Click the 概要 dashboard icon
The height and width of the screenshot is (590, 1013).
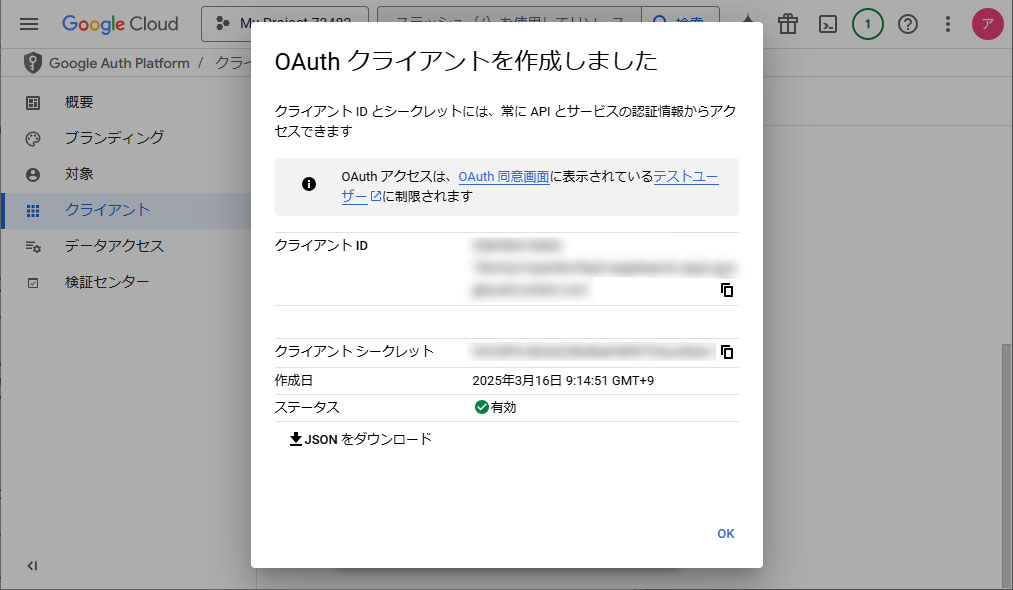(x=33, y=103)
